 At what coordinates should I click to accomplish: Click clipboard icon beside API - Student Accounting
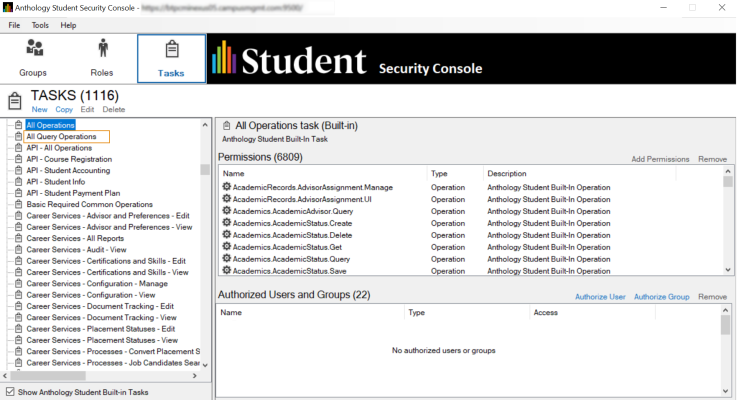(x=18, y=170)
